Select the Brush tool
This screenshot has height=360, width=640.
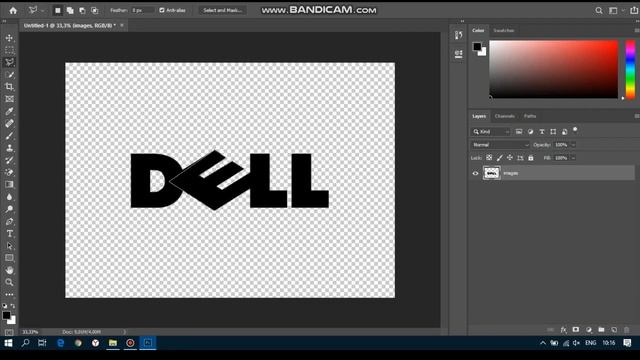click(9, 136)
